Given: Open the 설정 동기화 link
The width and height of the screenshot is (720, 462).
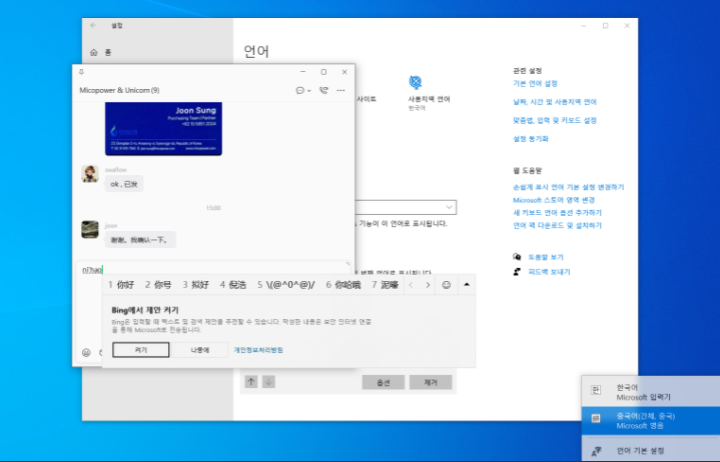Looking at the screenshot, I should (531, 139).
